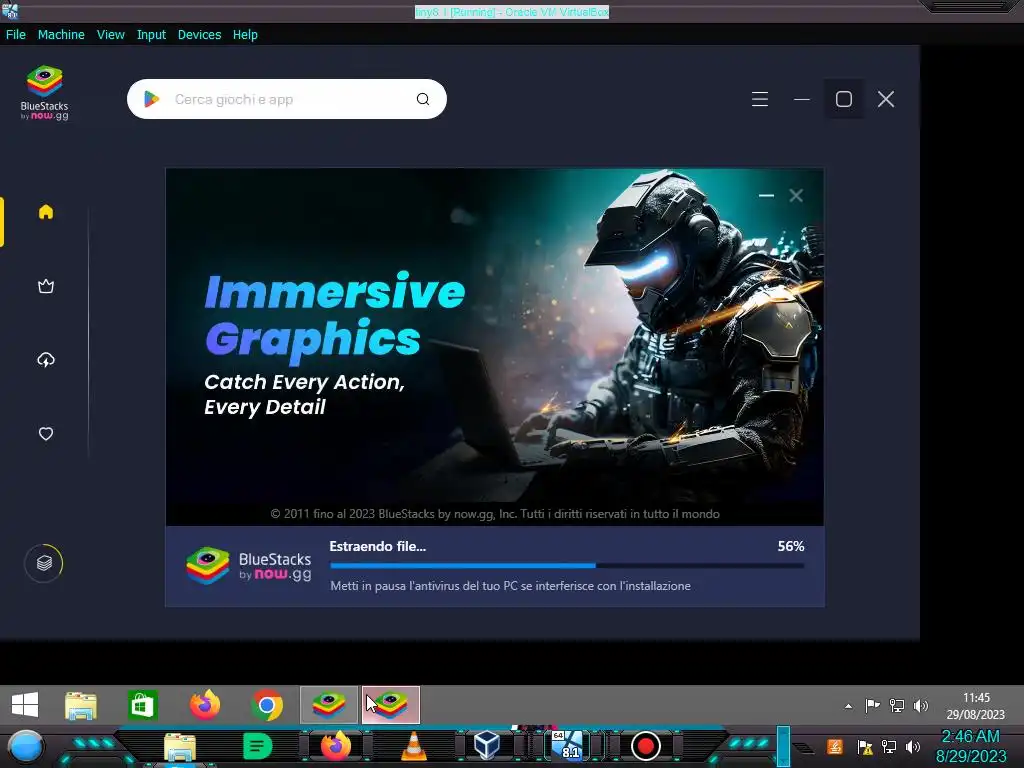Click the host tray network icon

coord(889,746)
